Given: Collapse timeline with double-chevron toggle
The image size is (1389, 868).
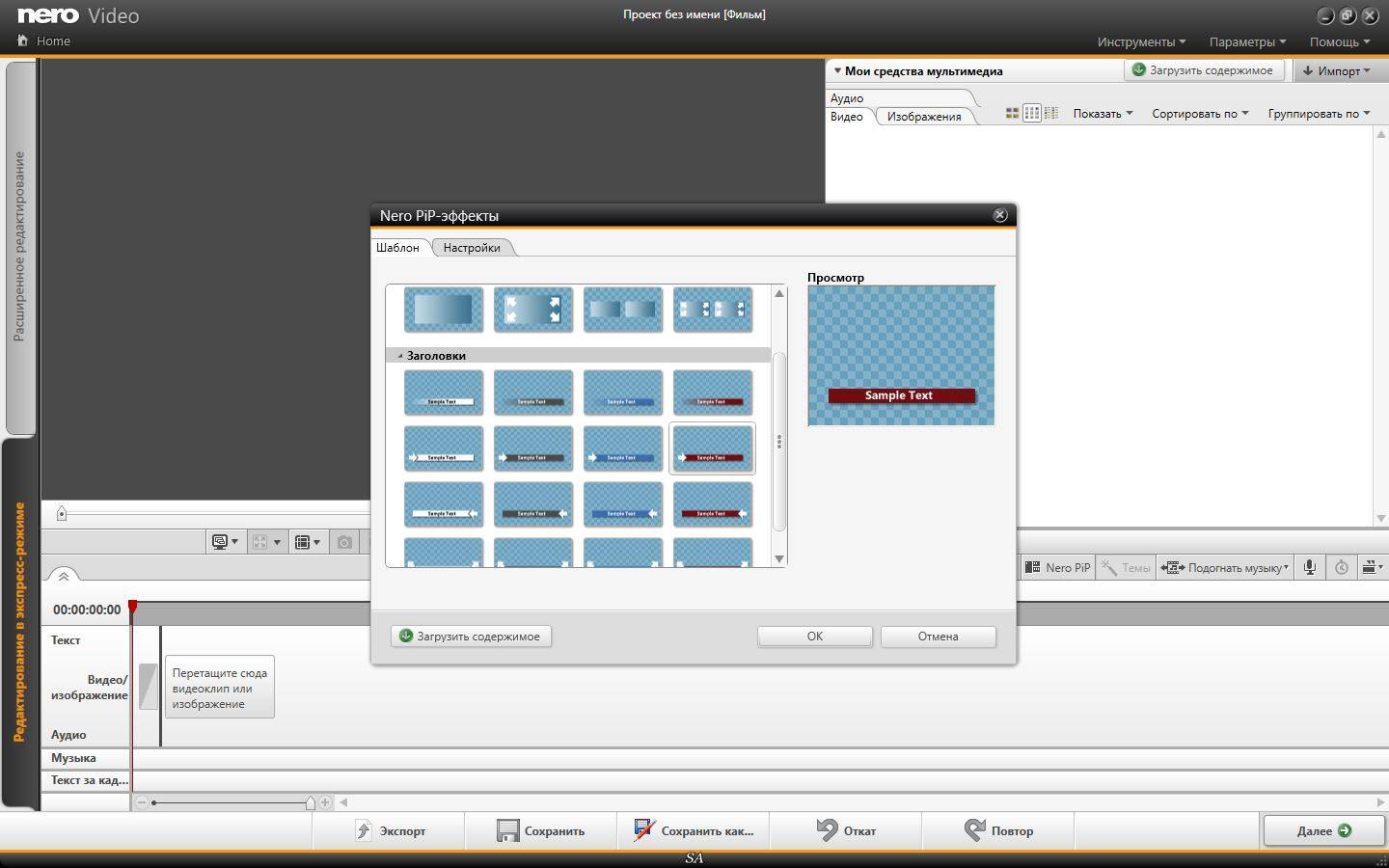Looking at the screenshot, I should click(x=64, y=576).
